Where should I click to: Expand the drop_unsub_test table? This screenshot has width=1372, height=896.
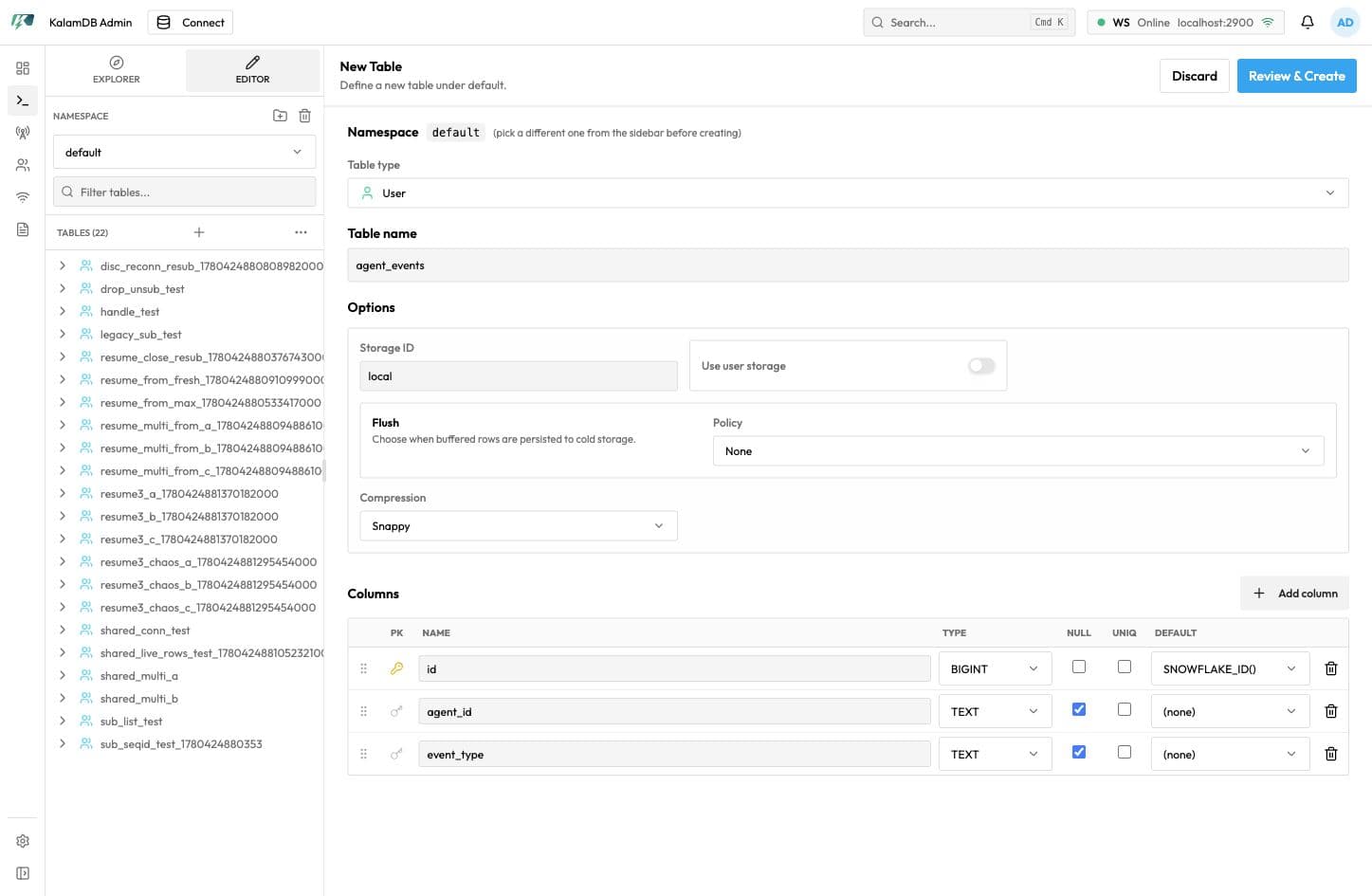(63, 289)
